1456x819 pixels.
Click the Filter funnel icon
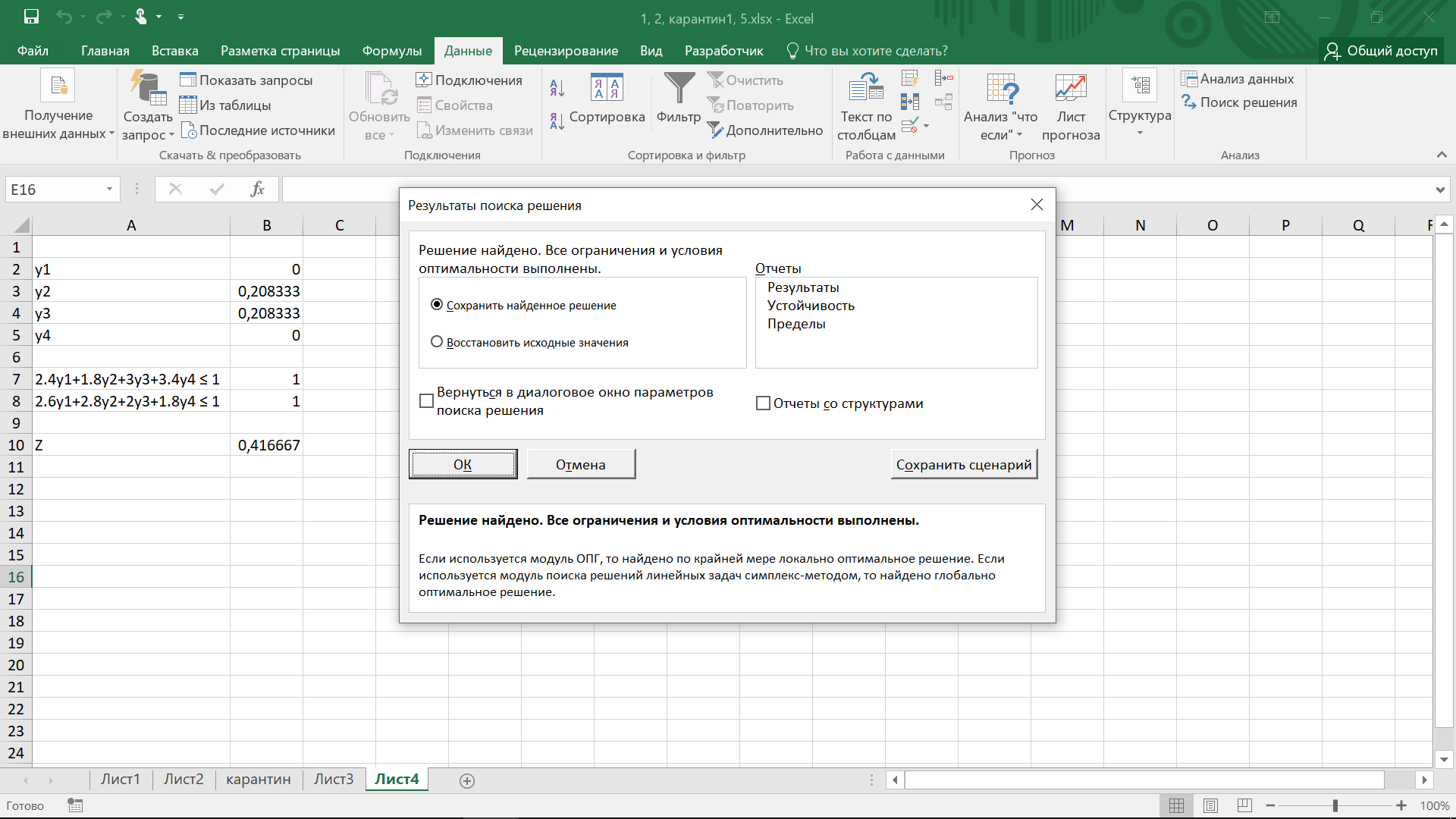coord(679,89)
